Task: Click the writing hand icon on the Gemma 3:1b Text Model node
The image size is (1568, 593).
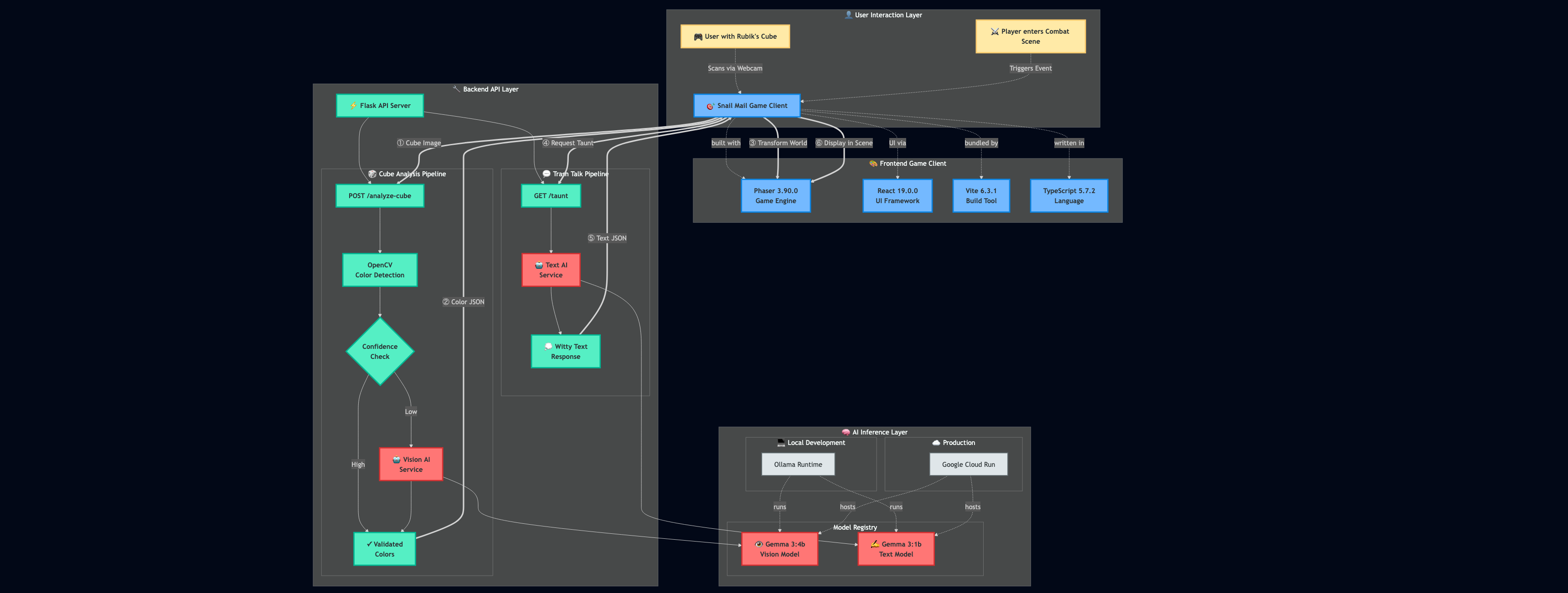Action: (875, 544)
